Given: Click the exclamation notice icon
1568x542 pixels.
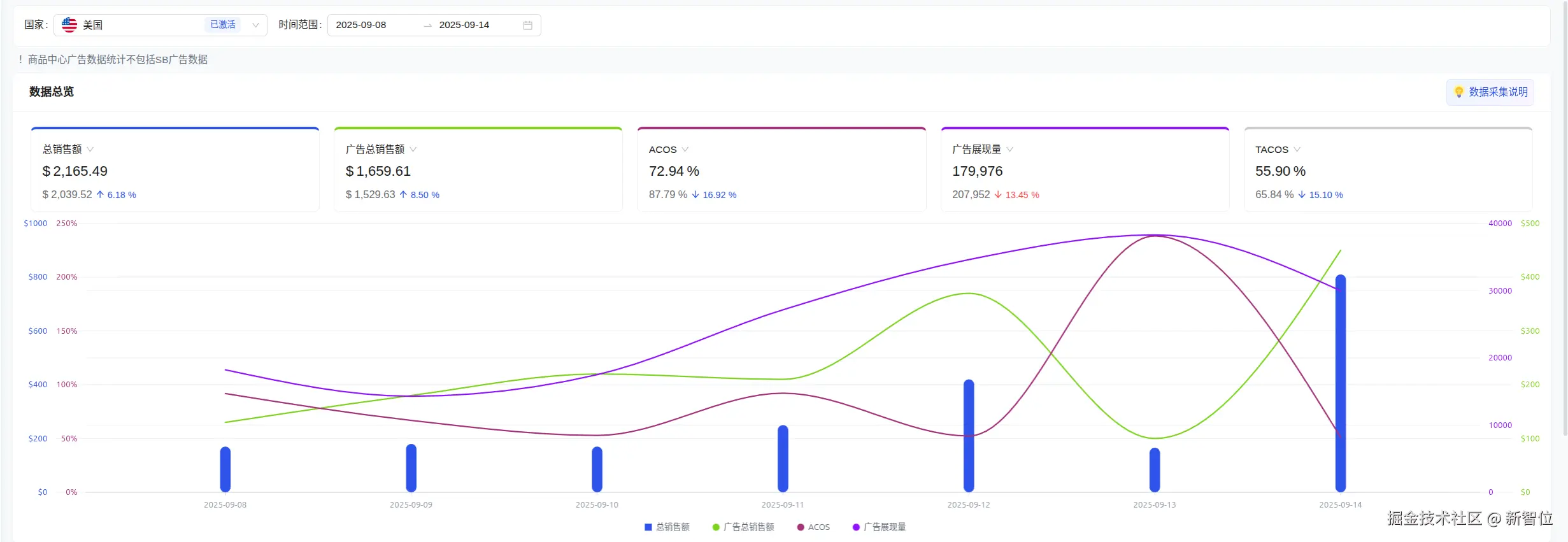Looking at the screenshot, I should [20, 59].
